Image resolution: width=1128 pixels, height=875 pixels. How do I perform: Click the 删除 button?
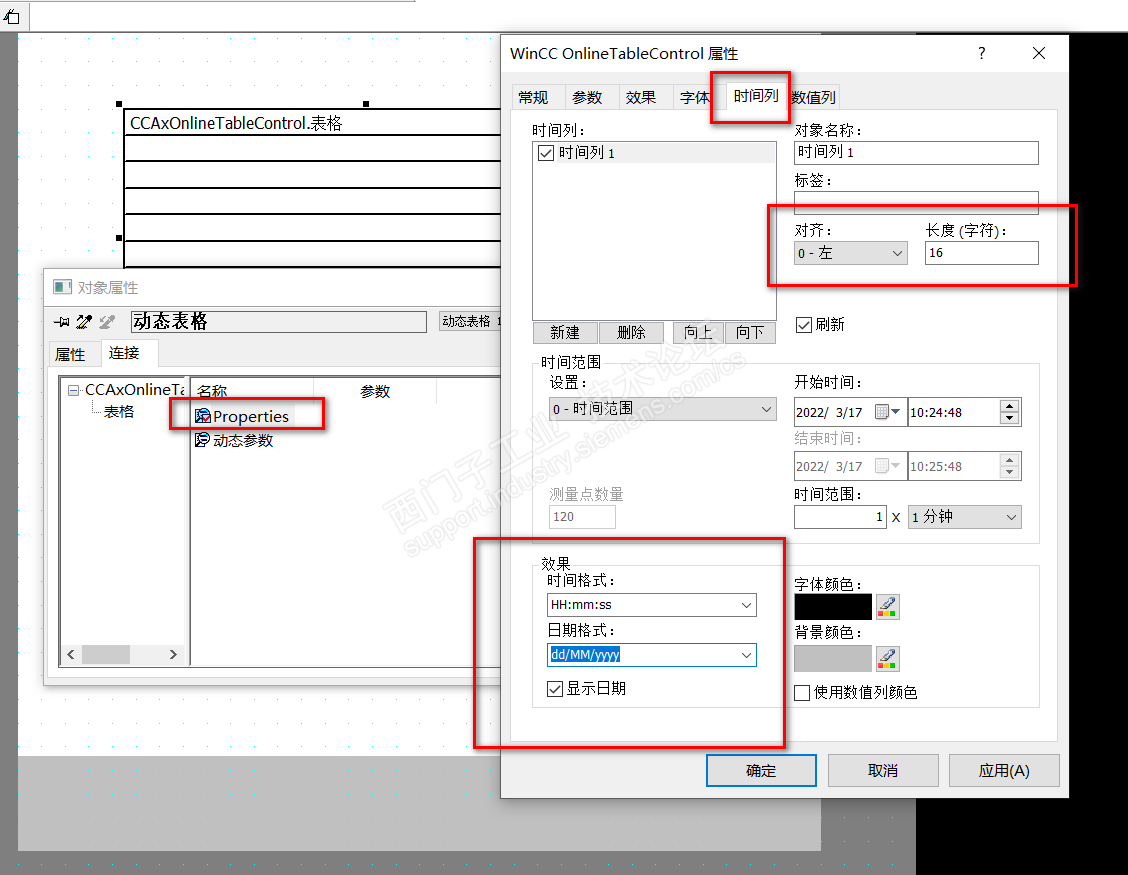(631, 332)
